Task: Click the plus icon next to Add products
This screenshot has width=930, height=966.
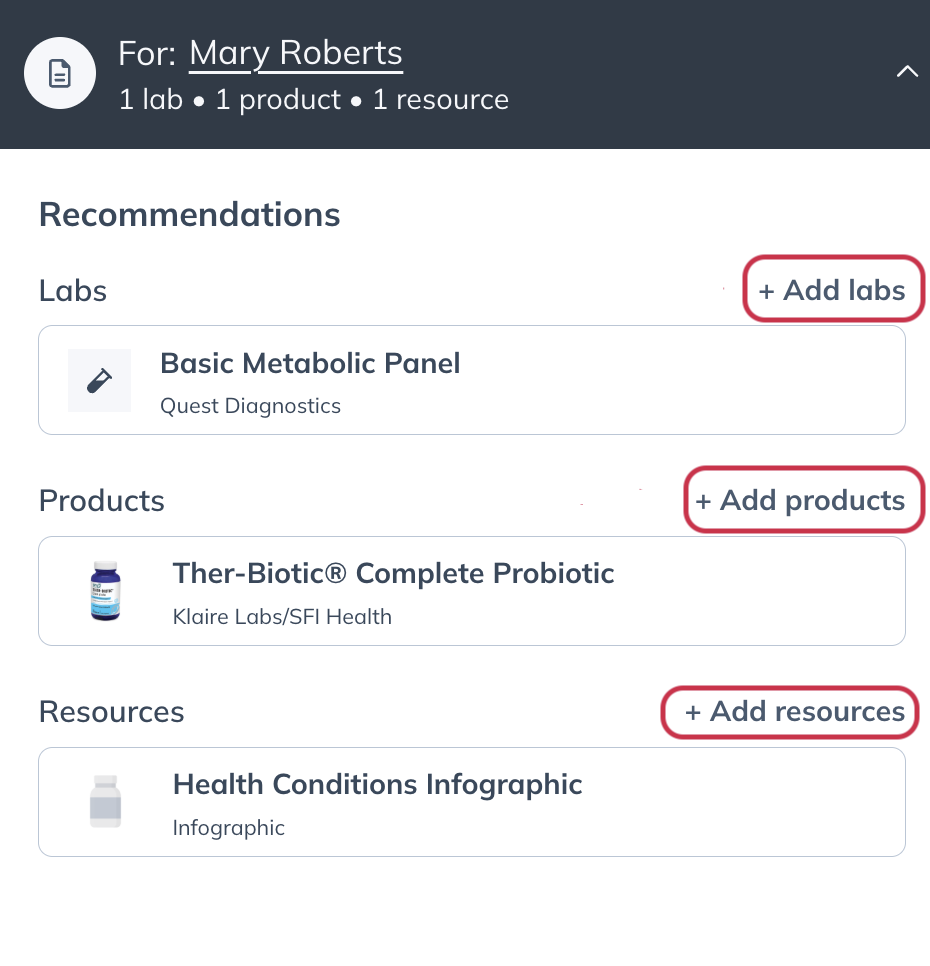Action: pos(705,500)
